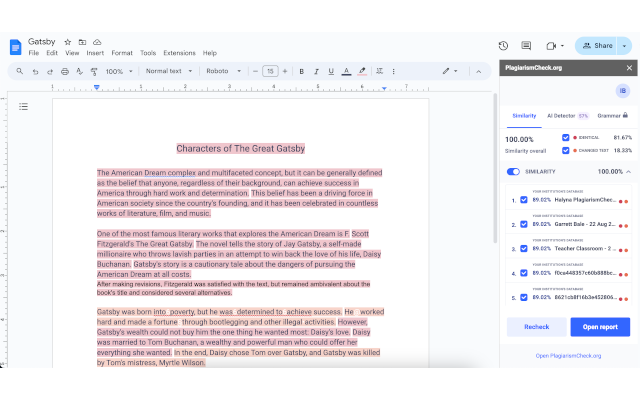Star the Gatsby document
The width and height of the screenshot is (640, 400).
(68, 42)
